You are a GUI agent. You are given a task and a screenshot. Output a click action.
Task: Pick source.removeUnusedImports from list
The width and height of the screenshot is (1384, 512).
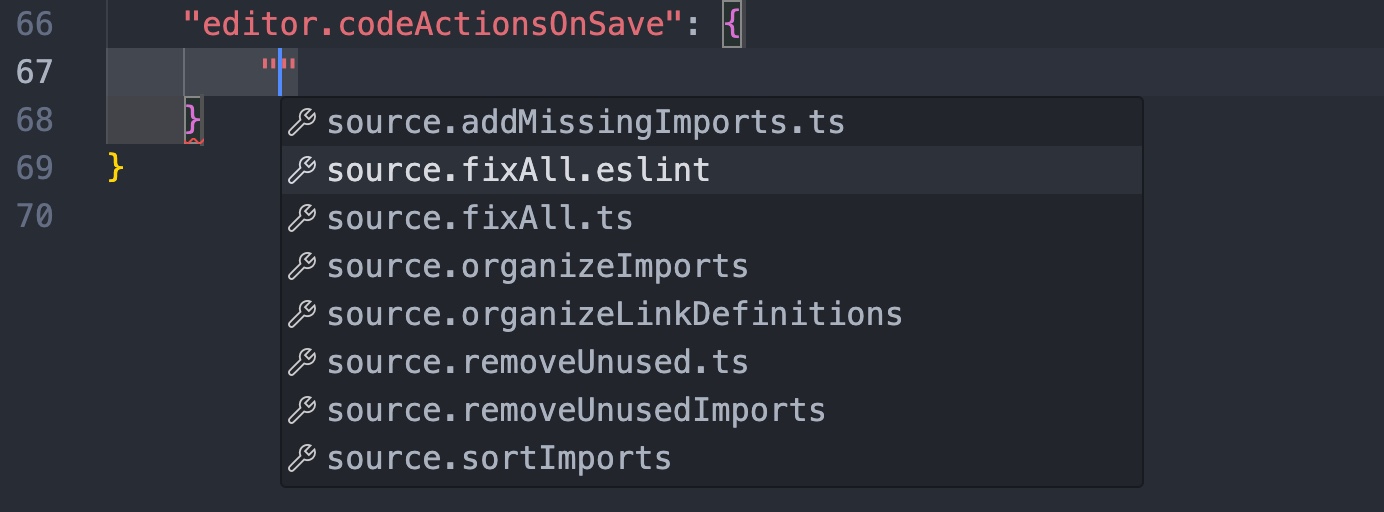(x=576, y=410)
